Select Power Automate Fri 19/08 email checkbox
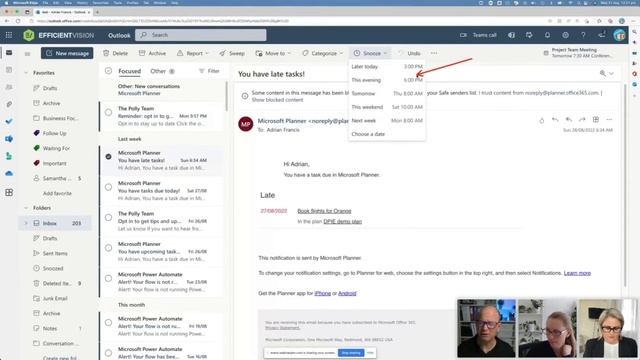This screenshot has width=640, height=360. [x=108, y=322]
